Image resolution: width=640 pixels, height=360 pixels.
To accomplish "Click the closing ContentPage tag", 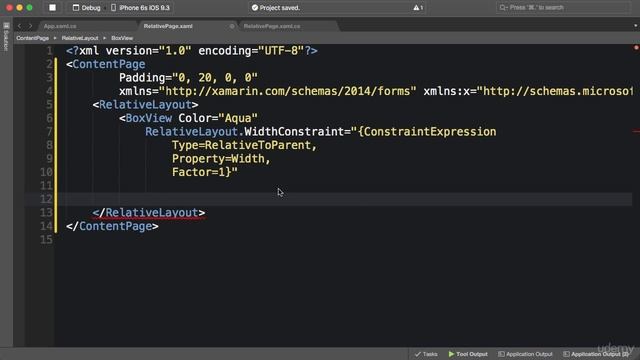I will pyautogui.click(x=112, y=226).
